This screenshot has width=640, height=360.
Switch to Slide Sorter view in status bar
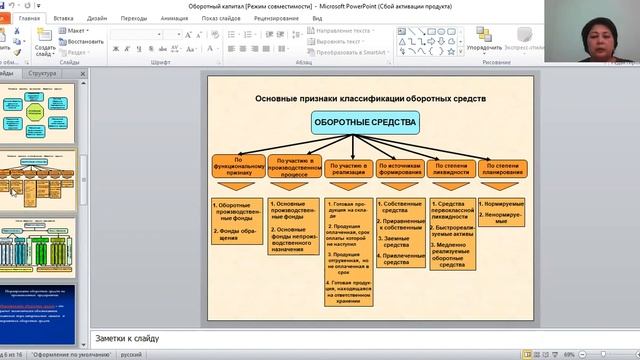click(x=537, y=355)
